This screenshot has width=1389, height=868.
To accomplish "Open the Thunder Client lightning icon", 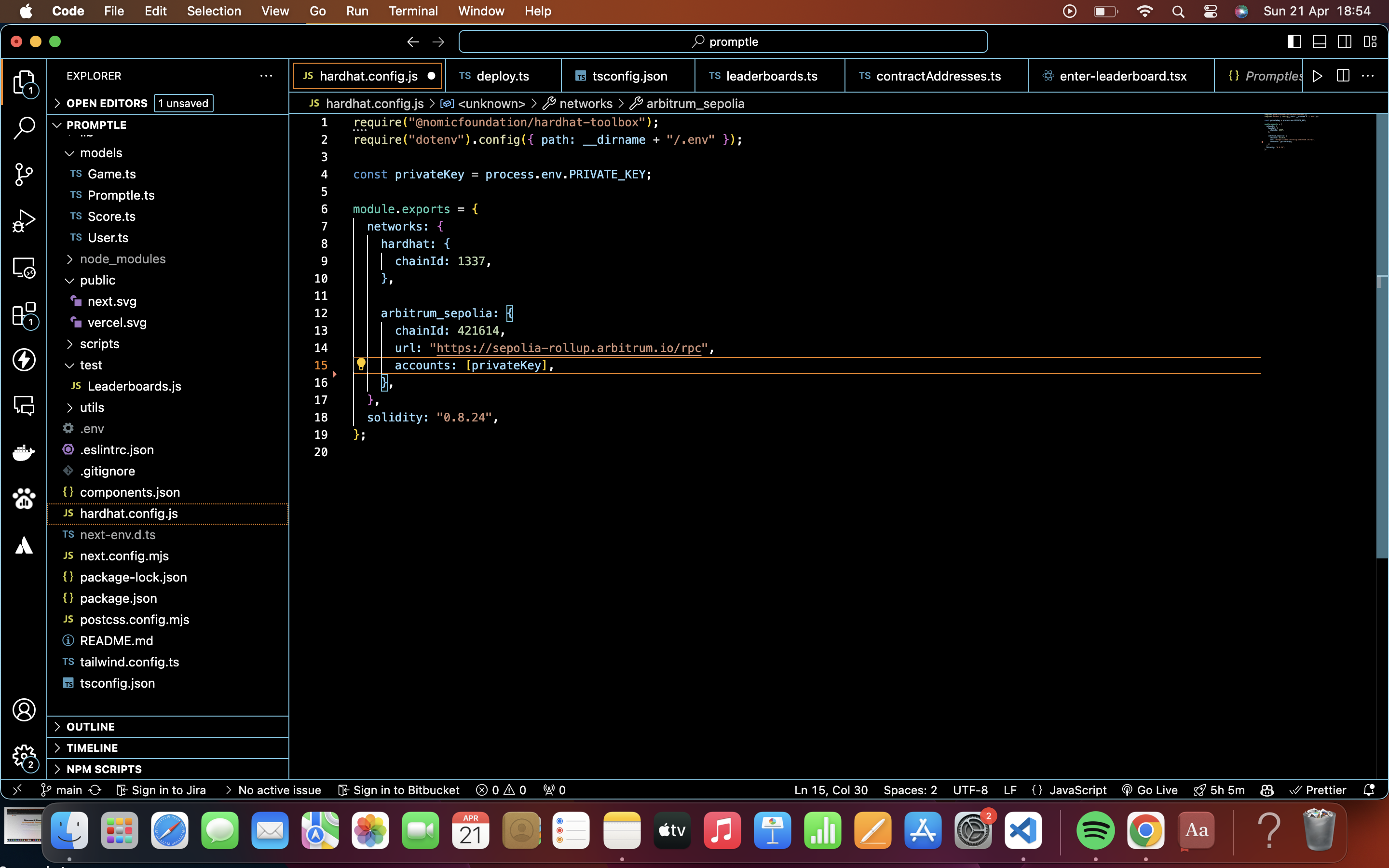I will click(24, 360).
